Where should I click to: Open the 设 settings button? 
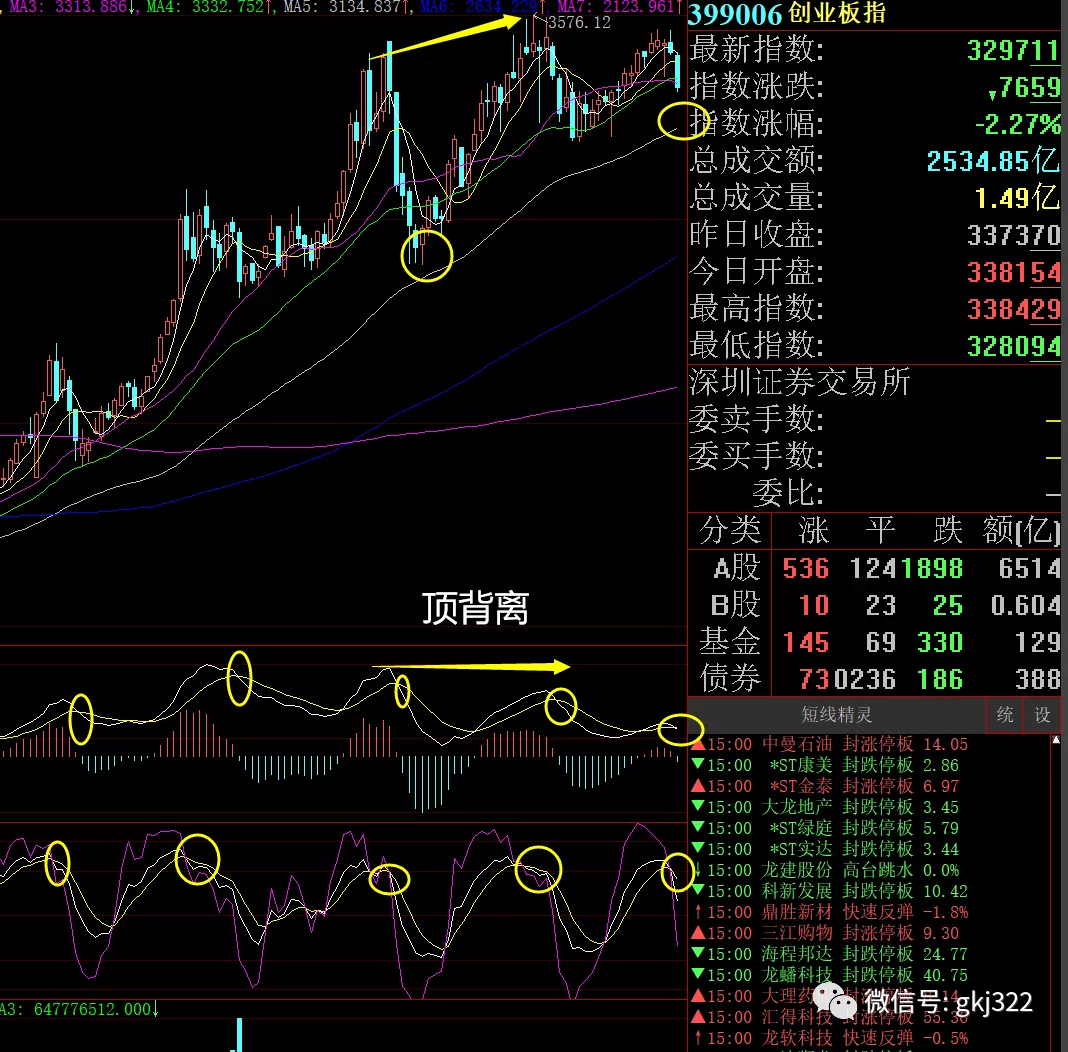[1042, 715]
